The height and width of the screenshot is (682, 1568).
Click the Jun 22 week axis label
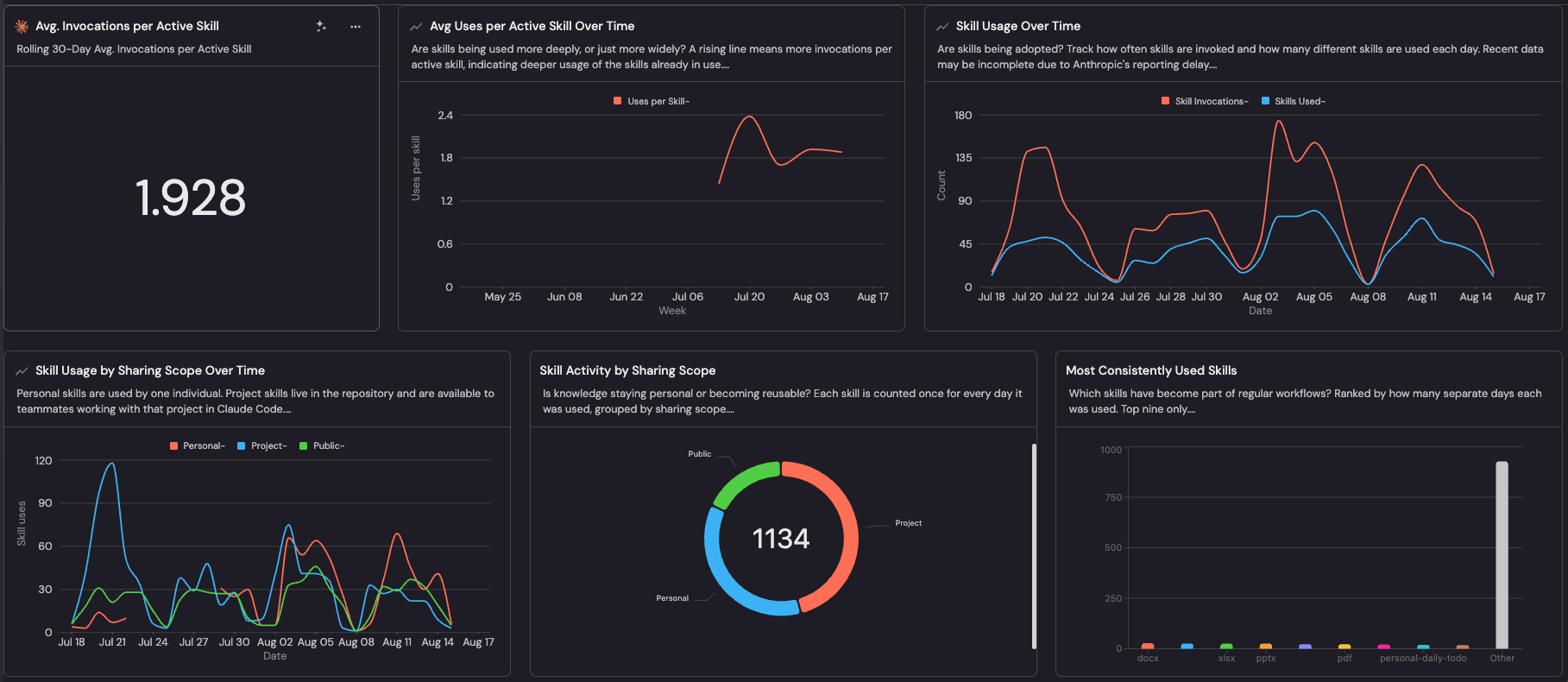point(627,296)
